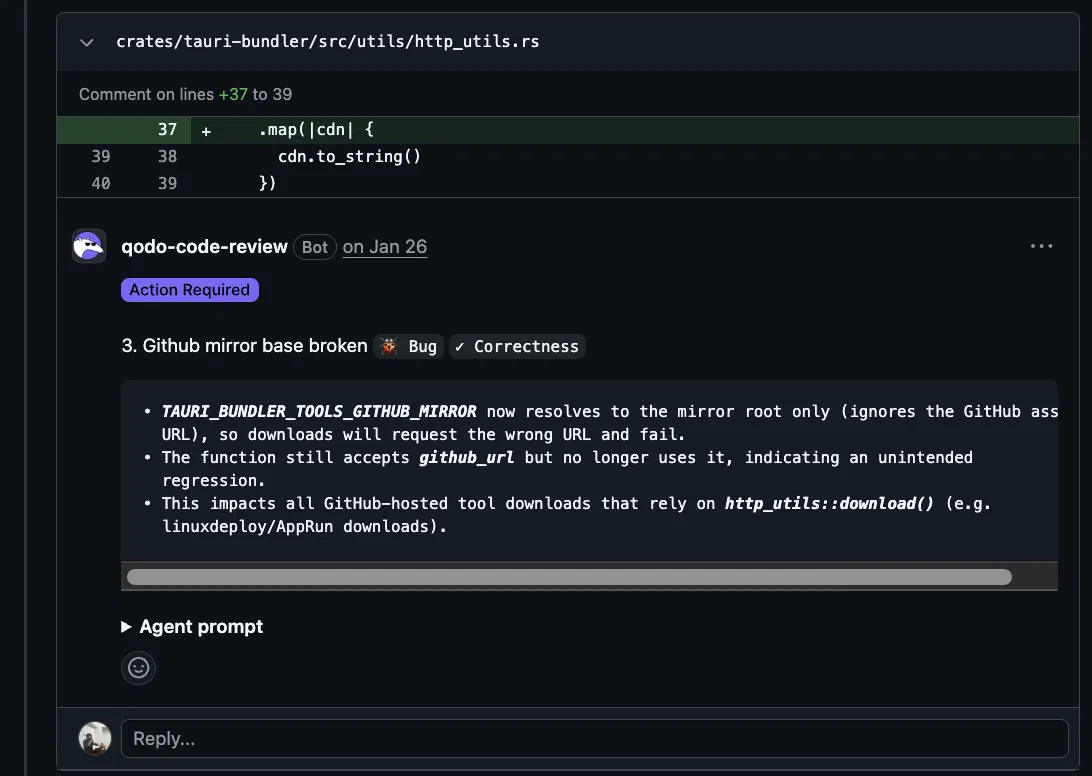This screenshot has width=1092, height=776.
Task: Click old line number 39 in diff
Action: click(x=101, y=157)
